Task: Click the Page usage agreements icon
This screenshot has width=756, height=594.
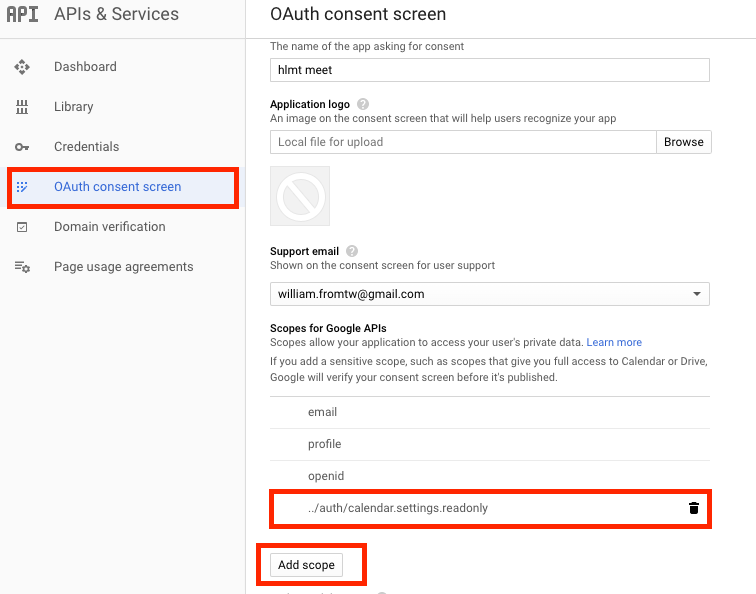Action: (x=22, y=267)
